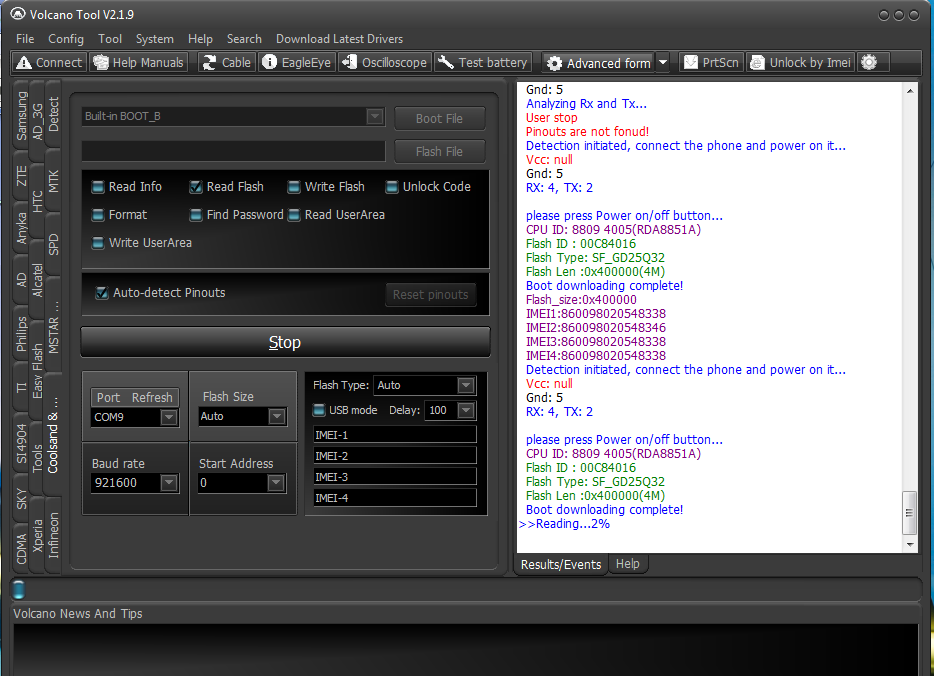Click the Flash File button
Image resolution: width=934 pixels, height=676 pixels.
pyautogui.click(x=440, y=152)
